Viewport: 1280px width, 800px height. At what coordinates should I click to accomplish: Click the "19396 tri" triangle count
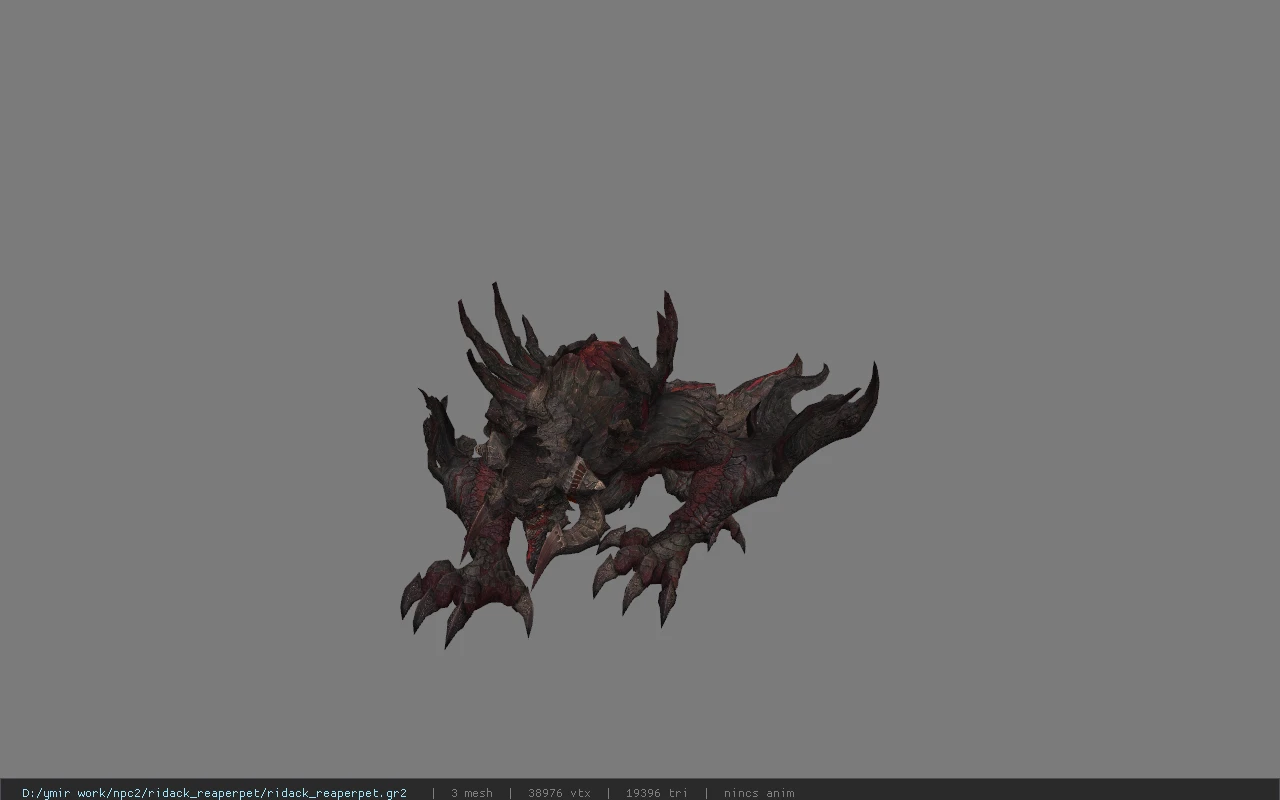click(x=657, y=793)
